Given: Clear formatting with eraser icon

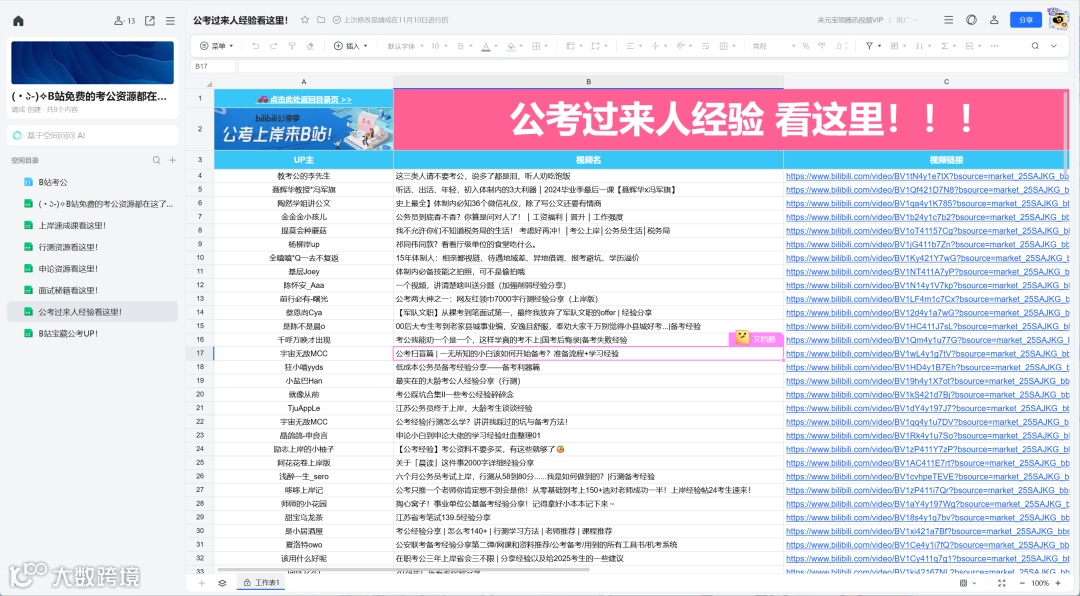Looking at the screenshot, I should pos(310,46).
